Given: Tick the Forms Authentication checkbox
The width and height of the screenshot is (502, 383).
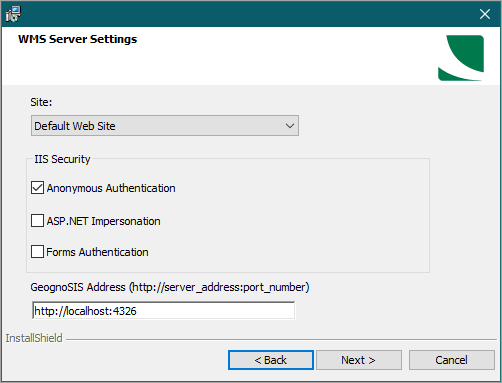Looking at the screenshot, I should click(37, 252).
